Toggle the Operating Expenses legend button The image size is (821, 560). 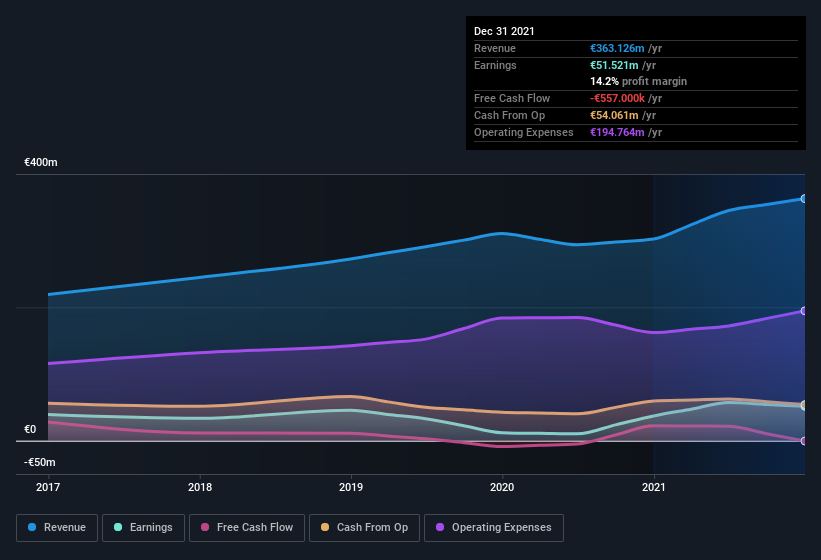(494, 528)
